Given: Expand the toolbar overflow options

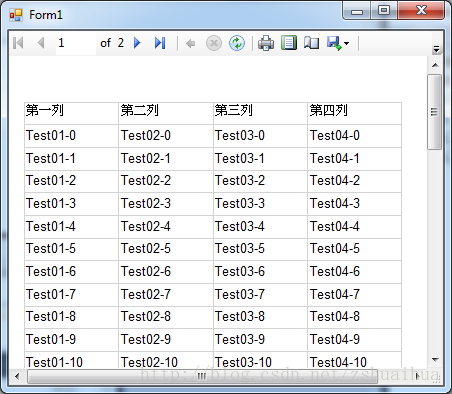Looking at the screenshot, I should pos(436,49).
